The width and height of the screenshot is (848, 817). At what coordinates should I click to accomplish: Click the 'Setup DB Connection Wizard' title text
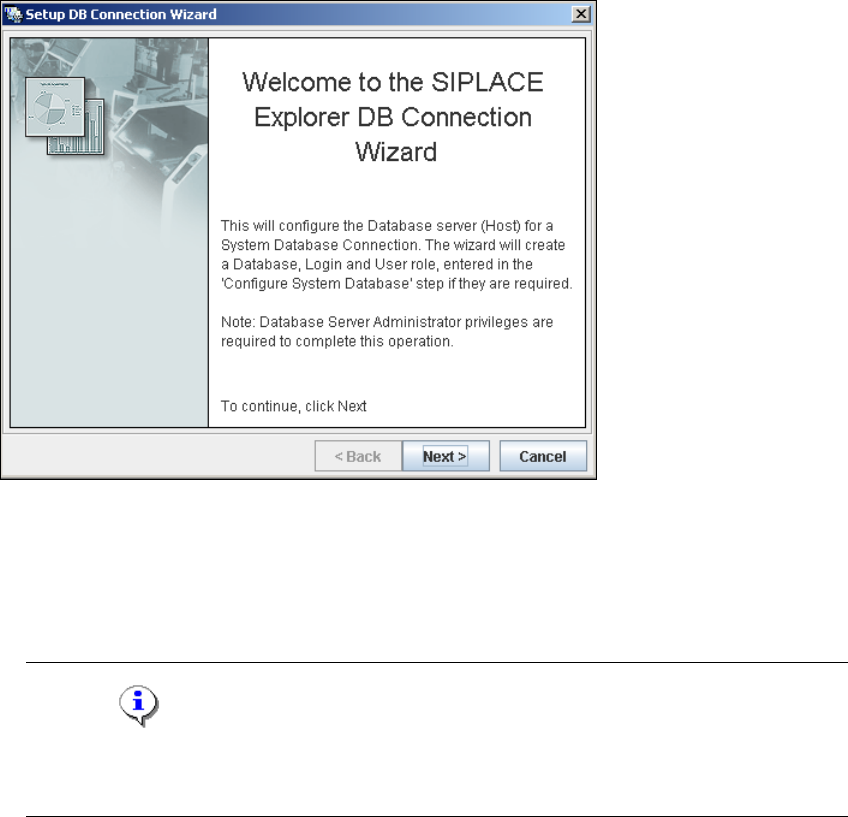121,15
